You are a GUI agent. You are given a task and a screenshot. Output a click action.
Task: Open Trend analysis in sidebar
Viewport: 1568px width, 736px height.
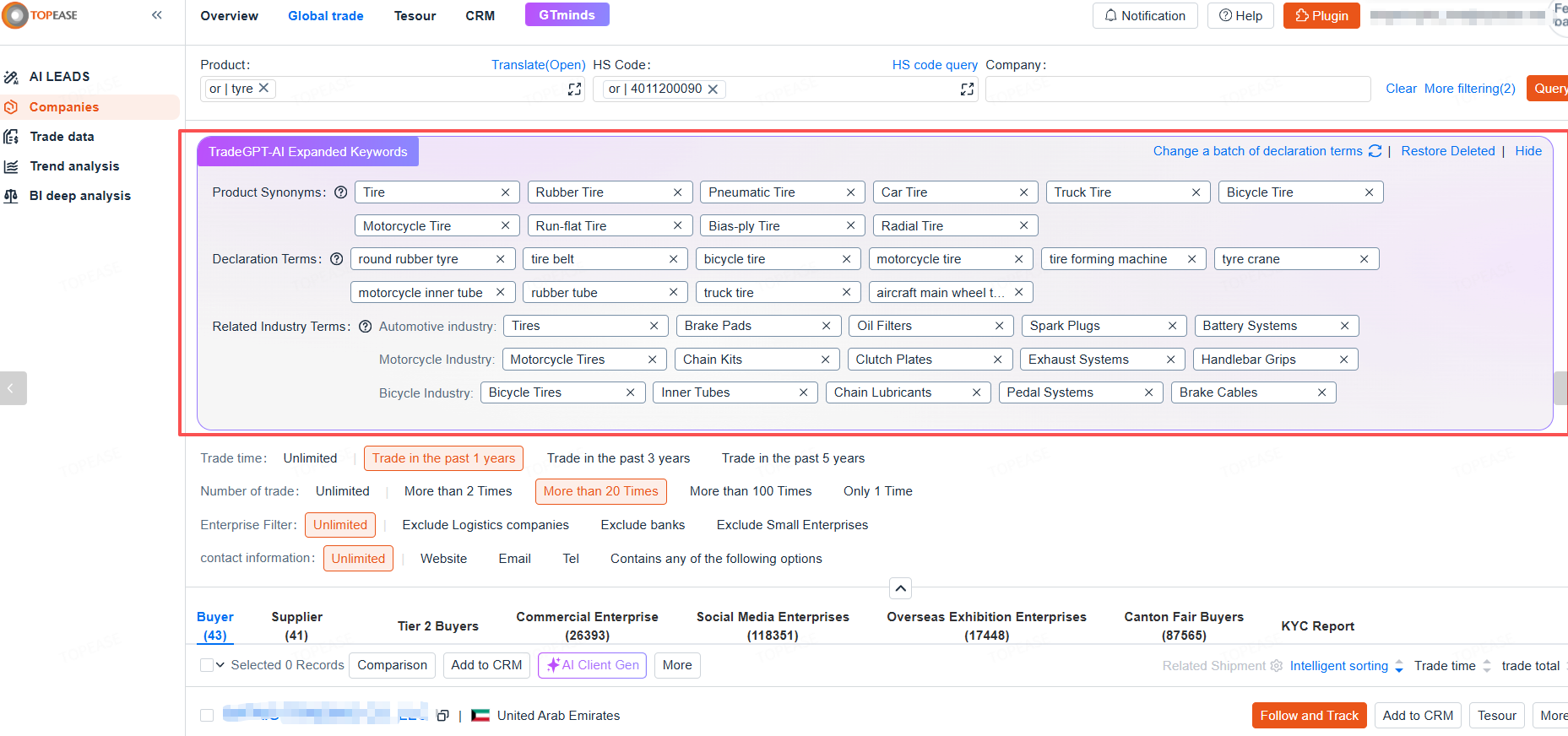click(73, 166)
